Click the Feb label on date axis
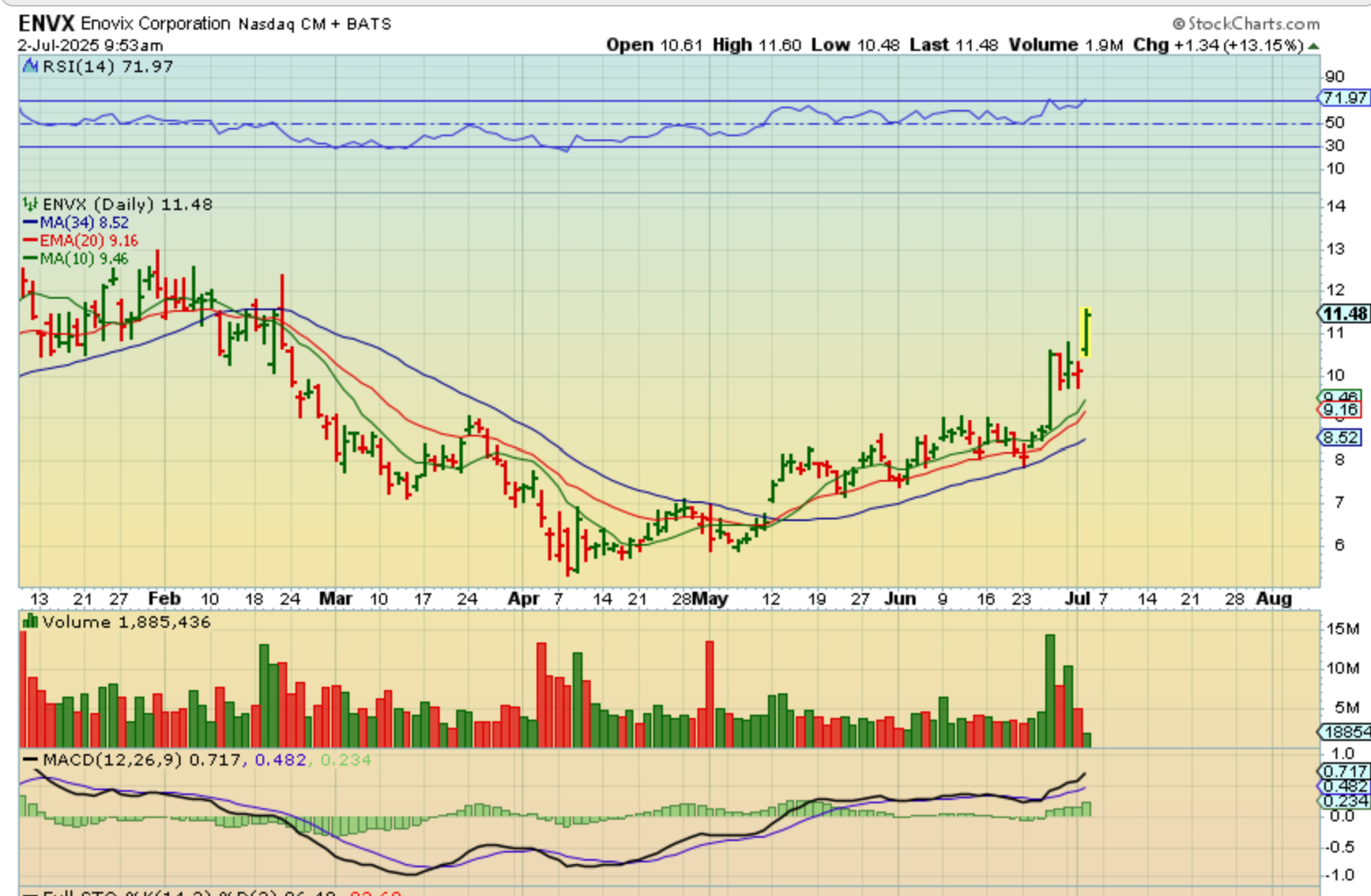Image resolution: width=1371 pixels, height=896 pixels. tap(164, 598)
